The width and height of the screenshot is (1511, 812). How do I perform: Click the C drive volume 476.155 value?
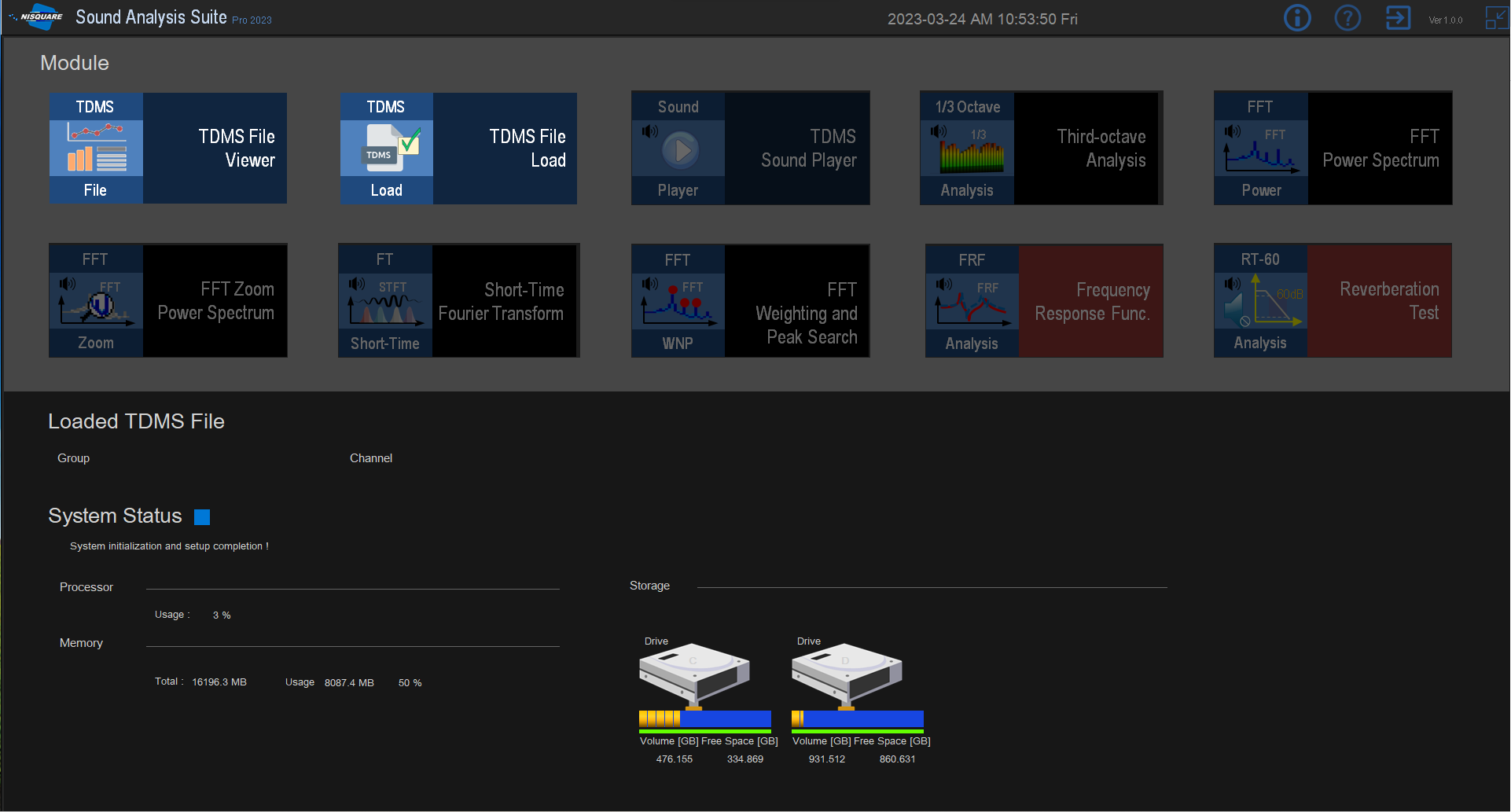coord(675,759)
